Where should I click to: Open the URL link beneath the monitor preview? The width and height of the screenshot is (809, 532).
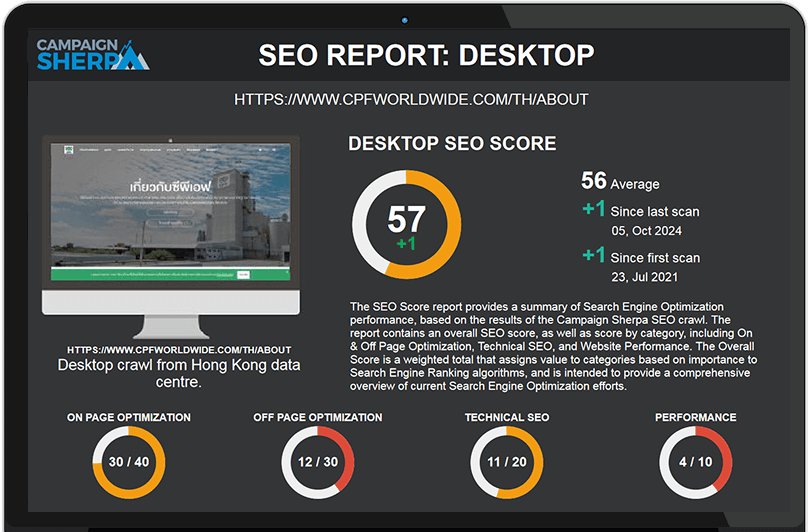[x=179, y=350]
